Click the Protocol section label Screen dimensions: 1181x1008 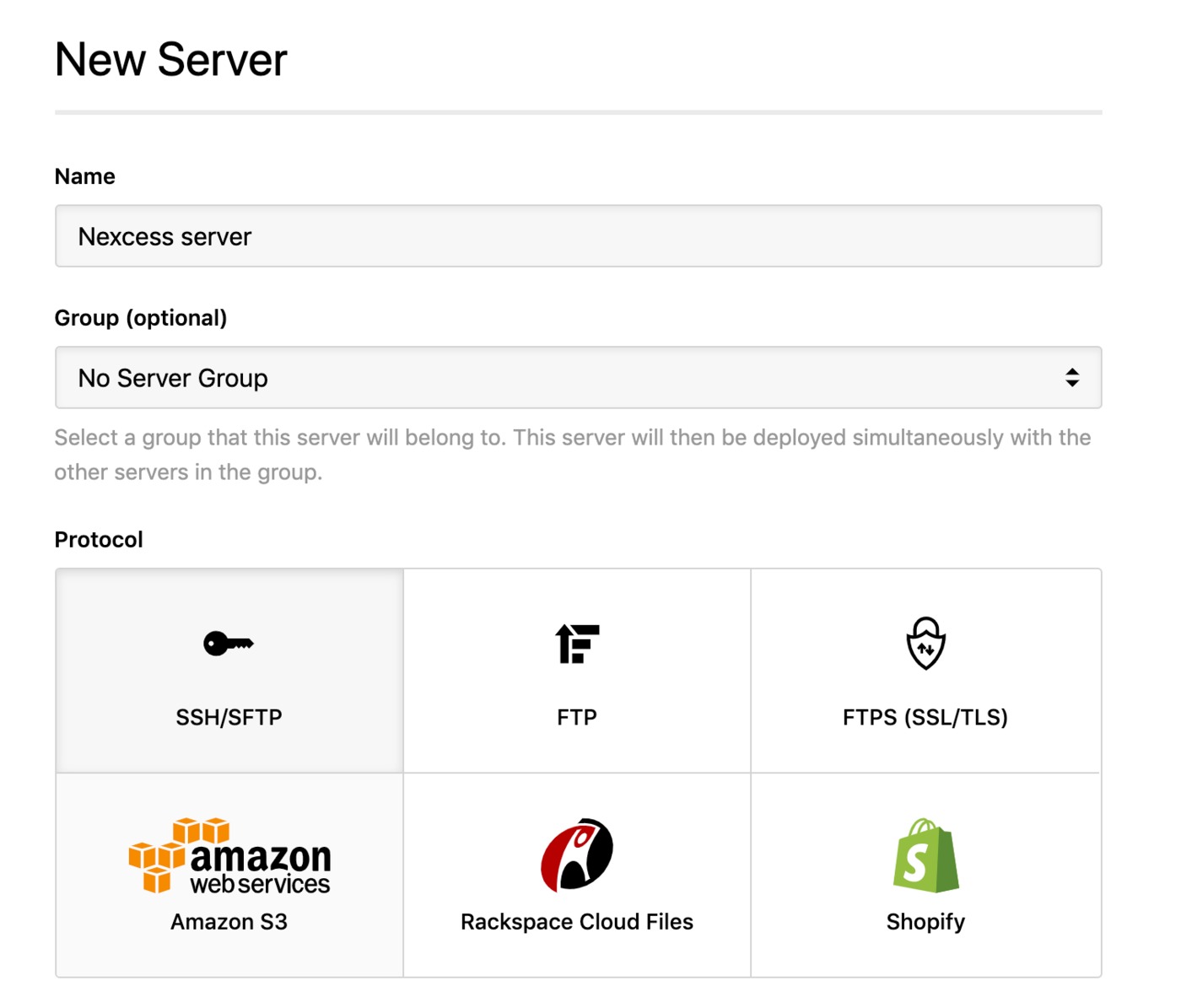(x=99, y=540)
